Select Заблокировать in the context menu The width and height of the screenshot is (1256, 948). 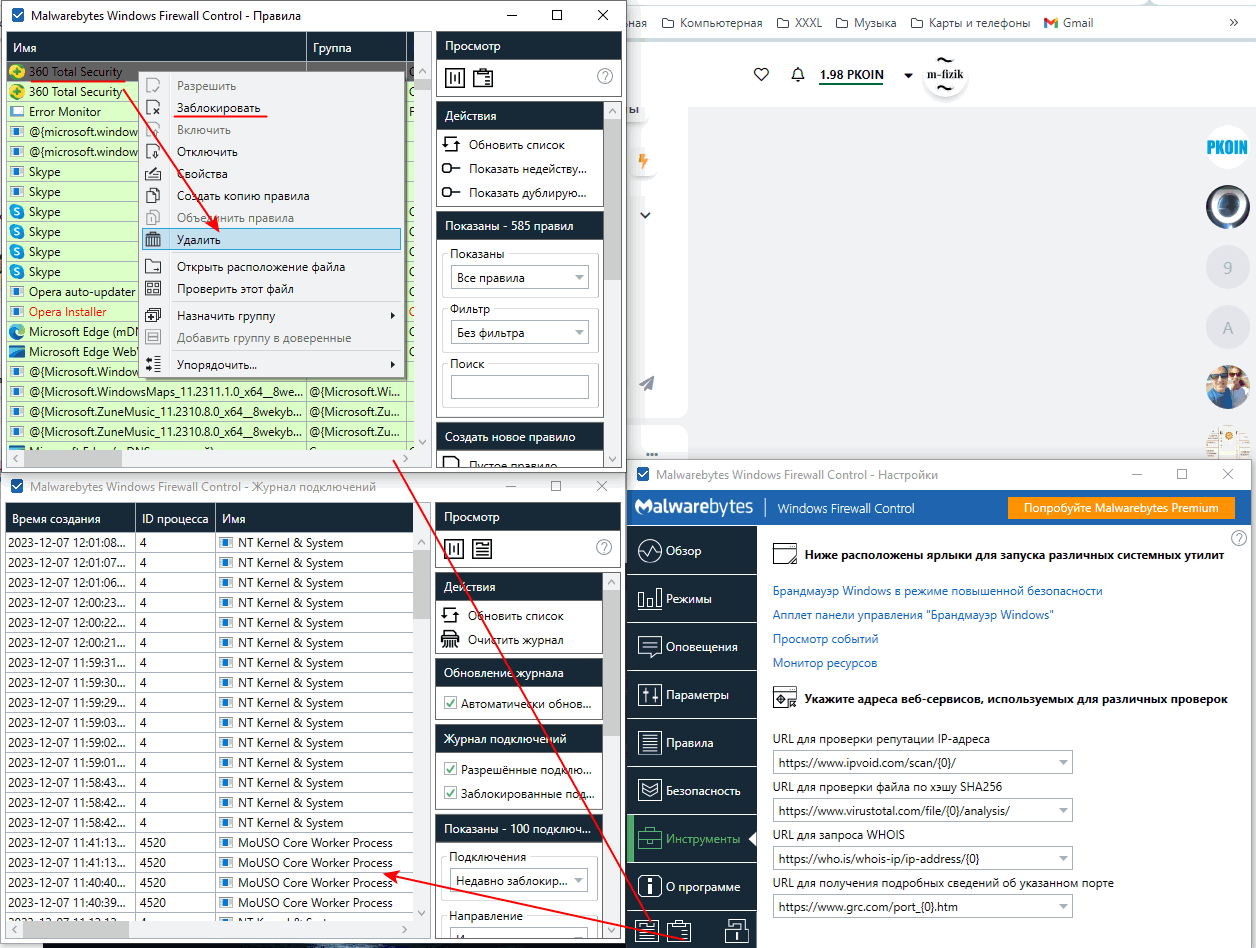(x=218, y=108)
